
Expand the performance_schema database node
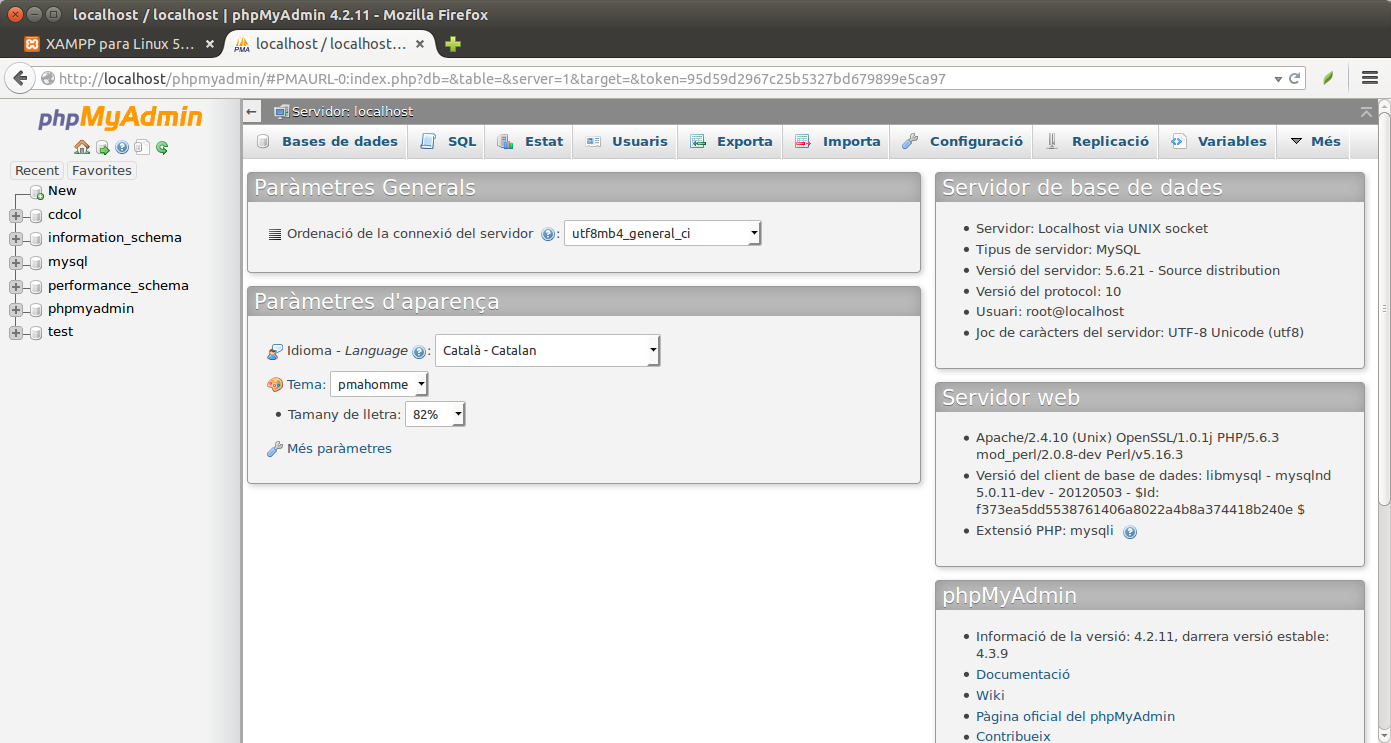[x=16, y=286]
